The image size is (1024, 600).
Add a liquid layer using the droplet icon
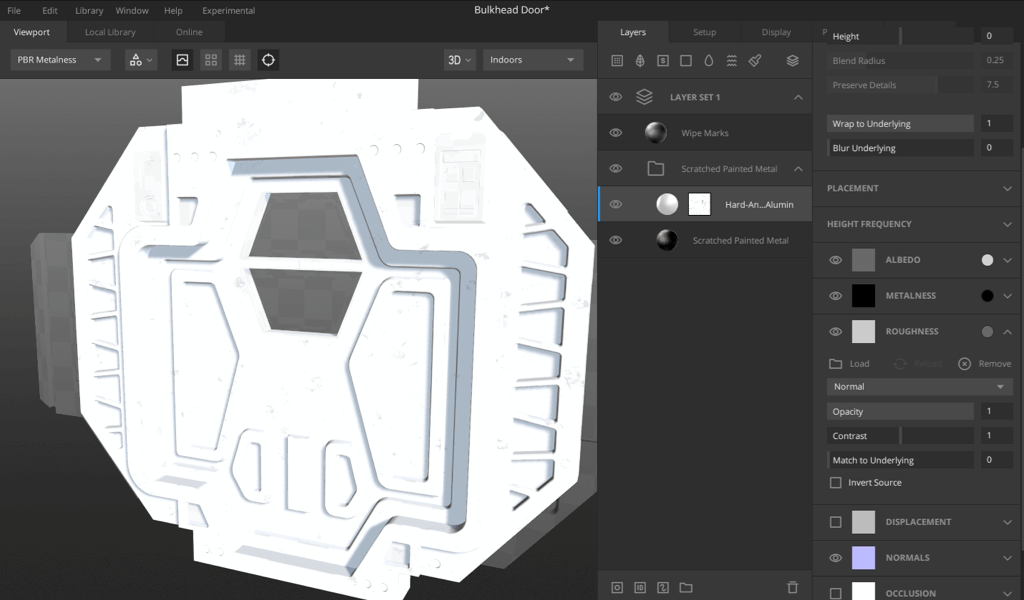pos(709,61)
